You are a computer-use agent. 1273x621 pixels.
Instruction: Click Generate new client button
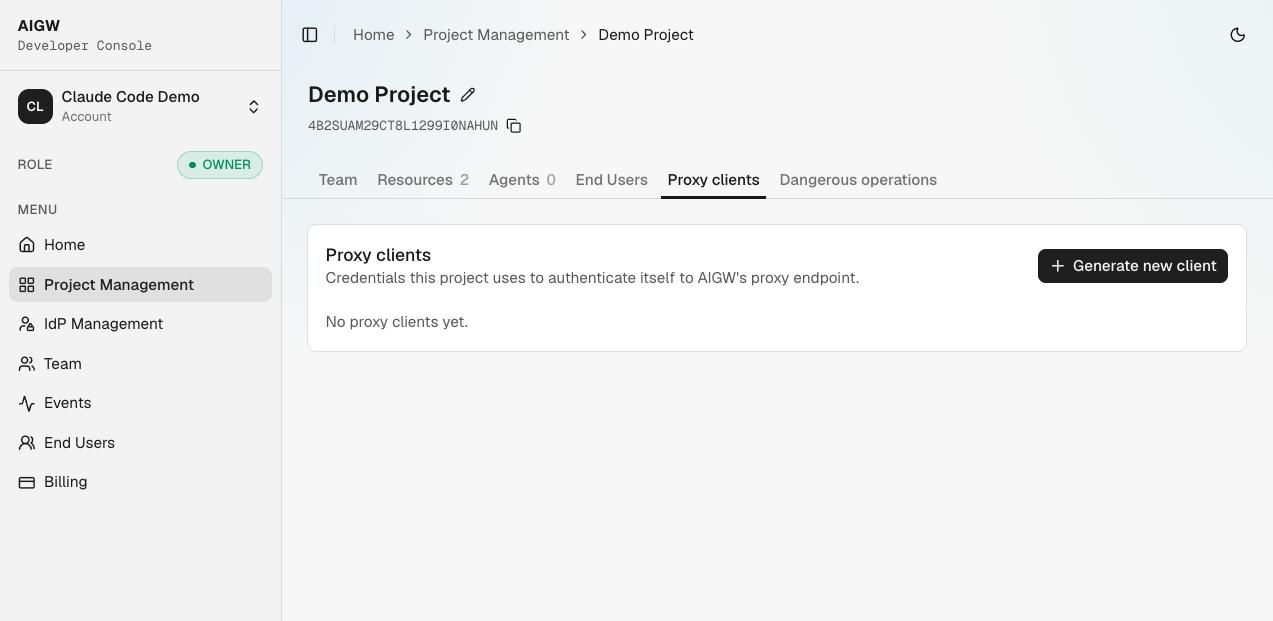click(1133, 266)
